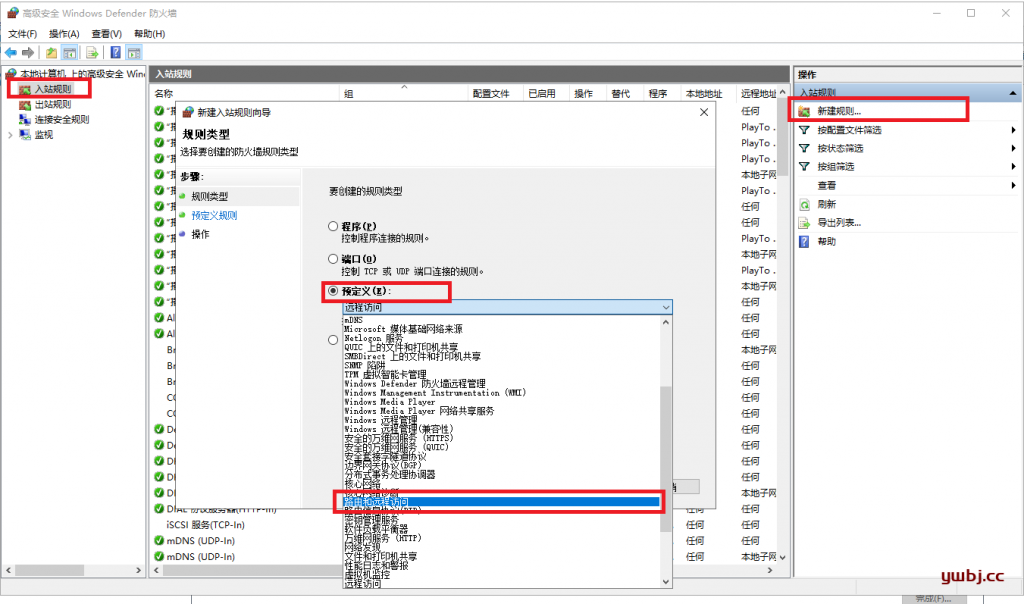Click the firewall icon in the 新建入站规则向导 title

pyautogui.click(x=188, y=112)
